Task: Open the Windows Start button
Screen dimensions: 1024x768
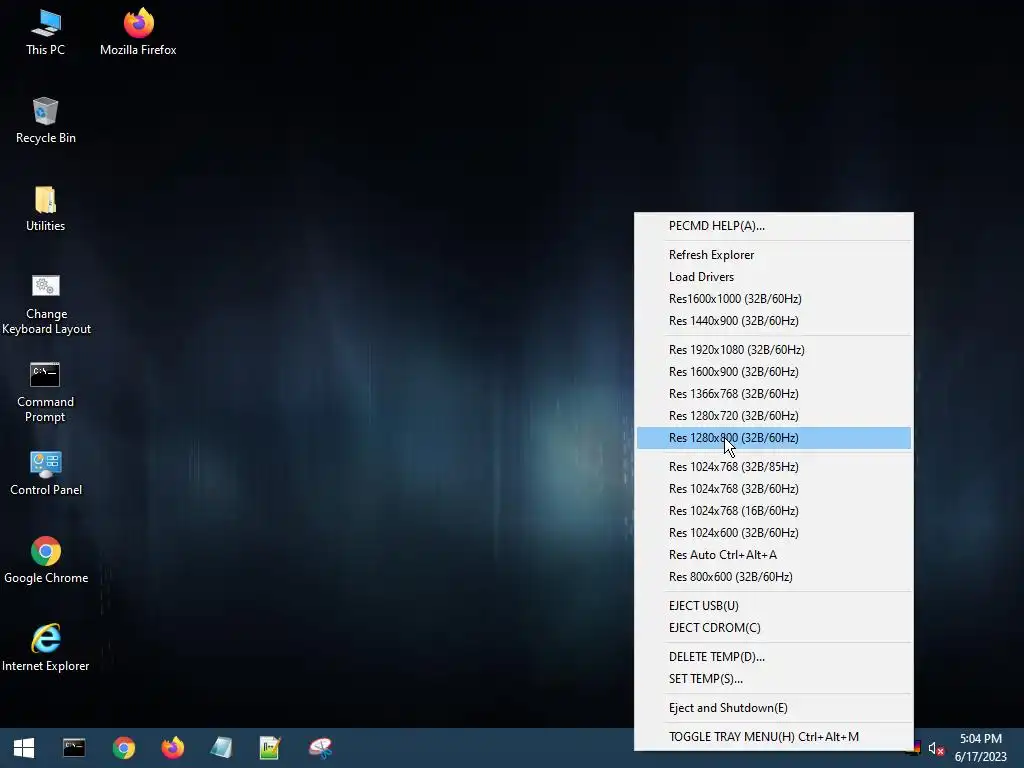Action: (24, 748)
